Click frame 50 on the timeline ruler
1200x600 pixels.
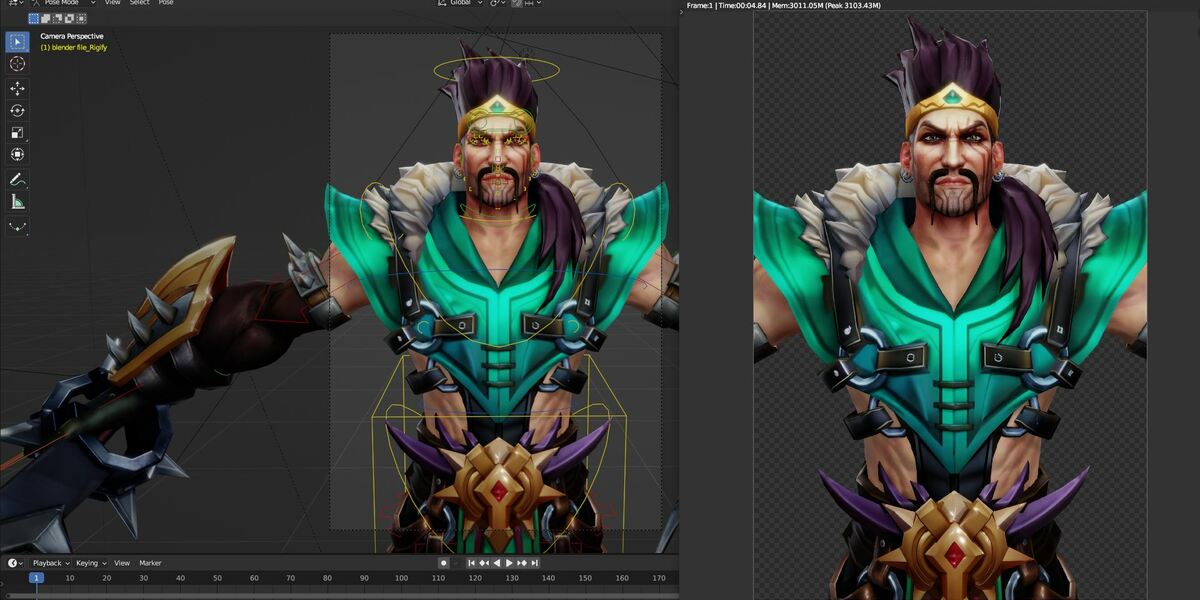217,578
